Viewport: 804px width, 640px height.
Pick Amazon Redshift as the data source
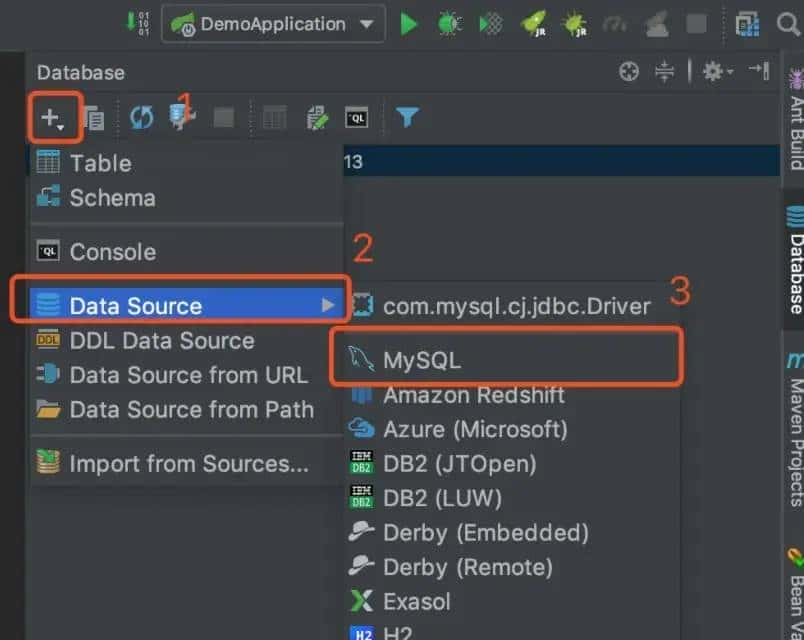[x=473, y=395]
